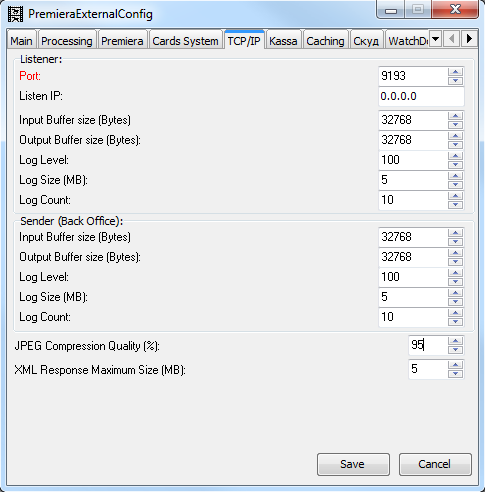Image resolution: width=485 pixels, height=492 pixels.
Task: Click the Listen IP input field
Action: 421,96
